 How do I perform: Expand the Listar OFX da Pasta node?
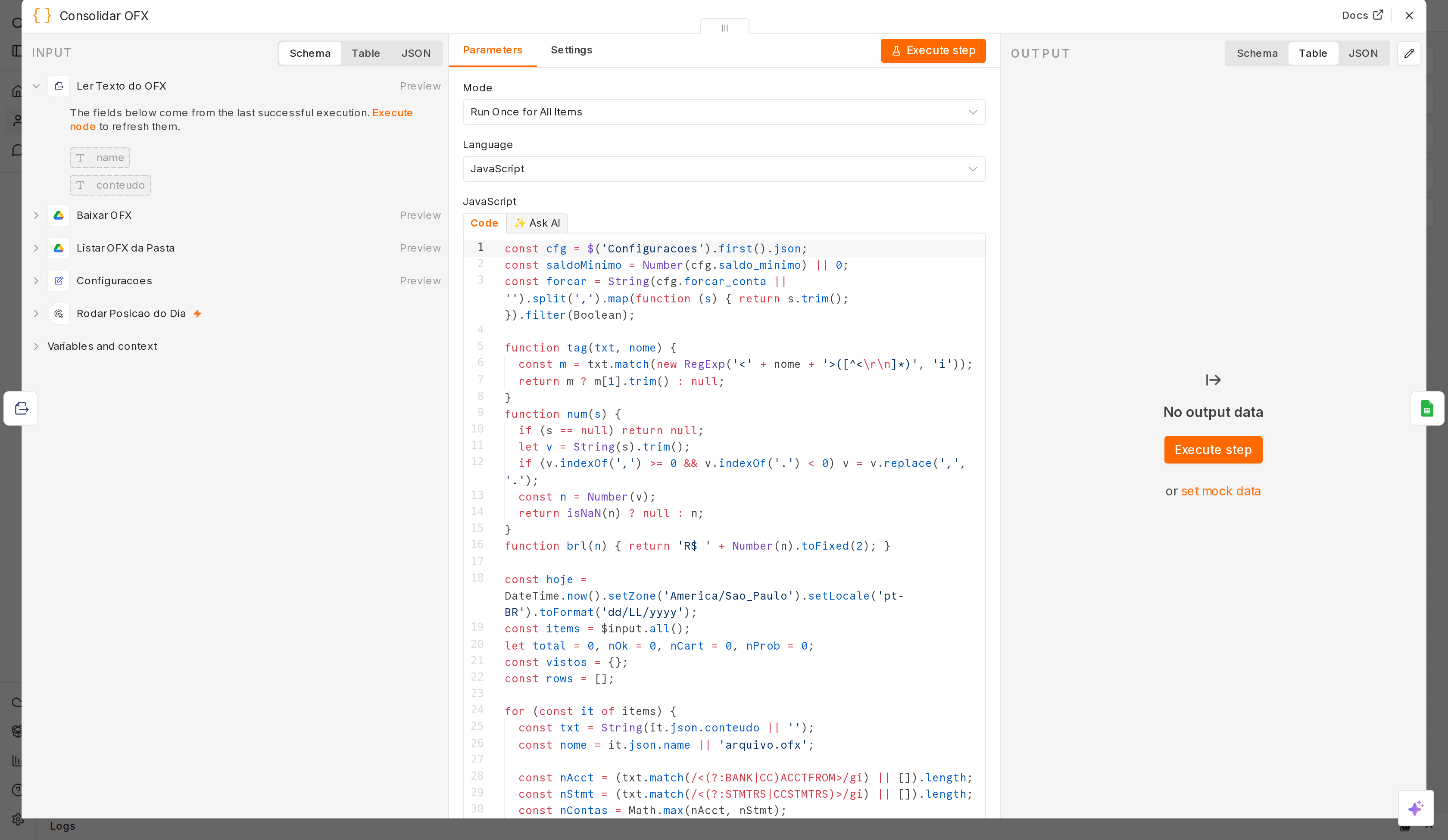pos(36,248)
